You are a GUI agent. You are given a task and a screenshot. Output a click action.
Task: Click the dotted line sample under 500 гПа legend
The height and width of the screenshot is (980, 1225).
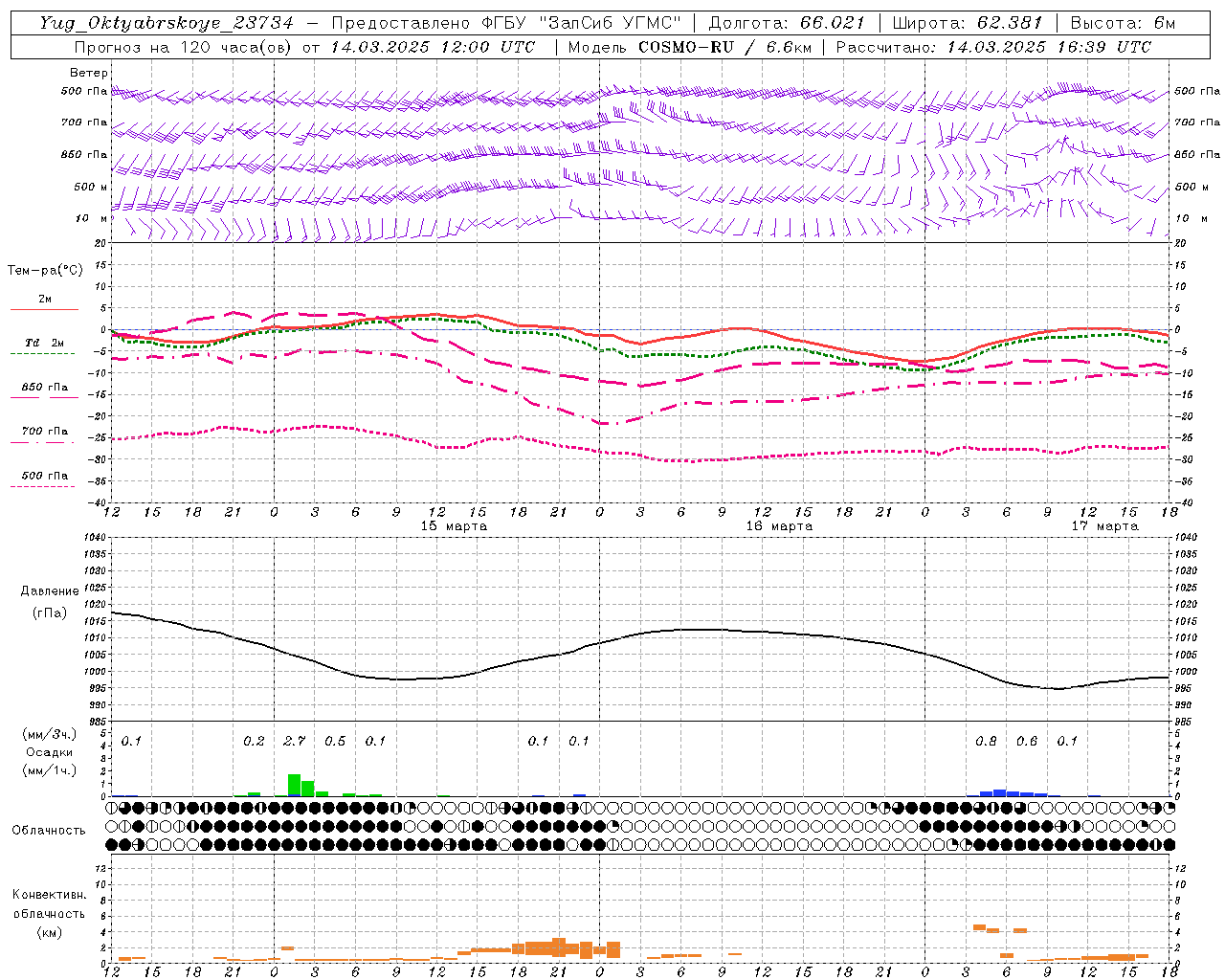43,486
